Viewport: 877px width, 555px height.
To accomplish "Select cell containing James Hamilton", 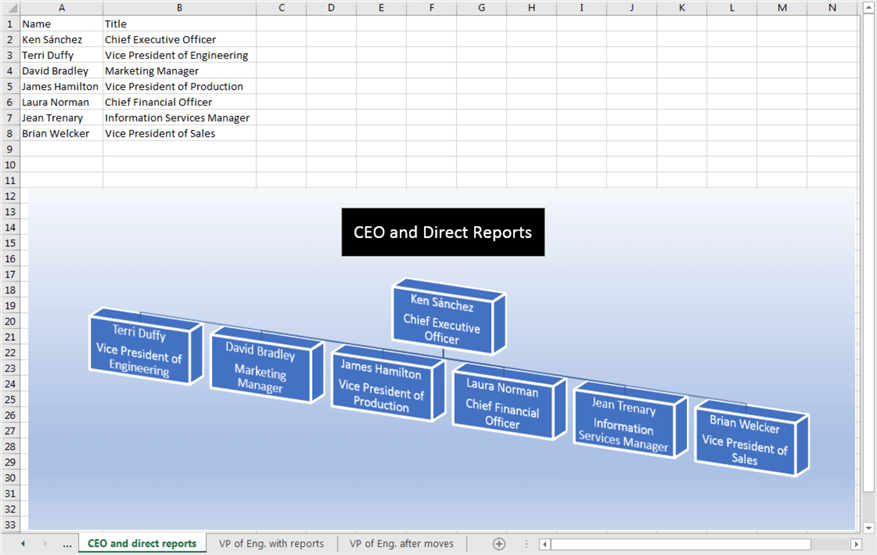I will (x=62, y=87).
